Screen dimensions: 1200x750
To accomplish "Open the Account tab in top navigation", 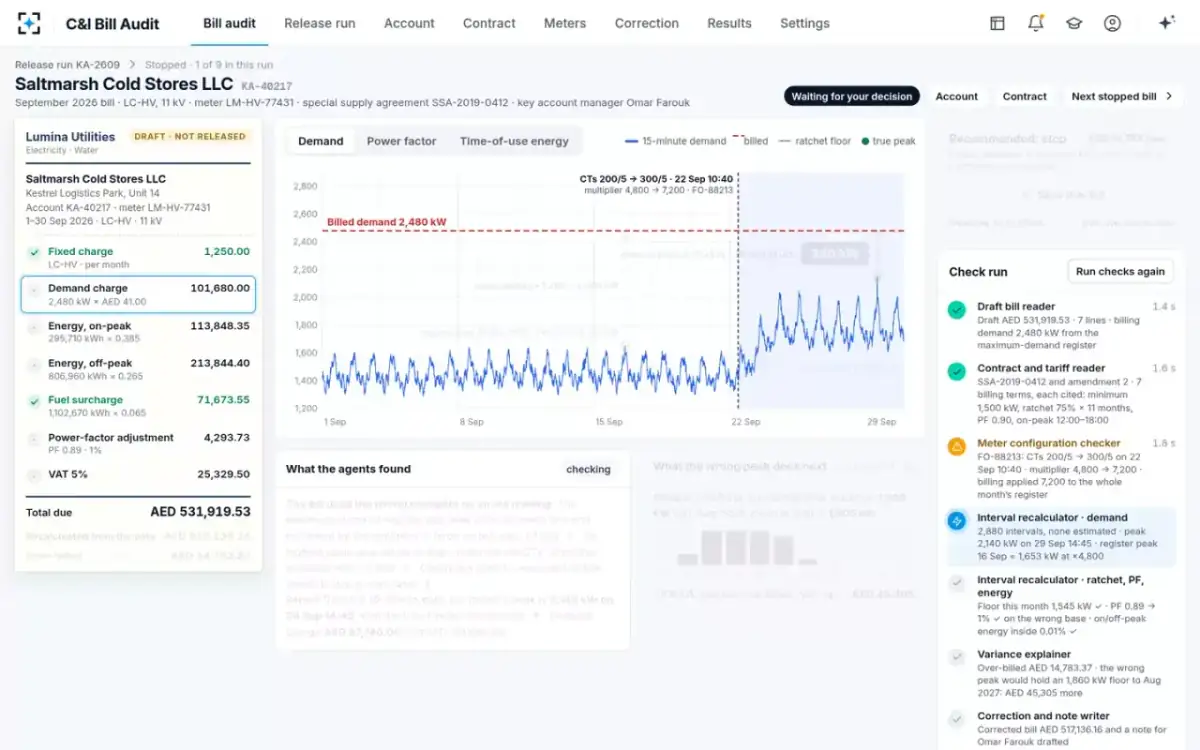I will [410, 23].
